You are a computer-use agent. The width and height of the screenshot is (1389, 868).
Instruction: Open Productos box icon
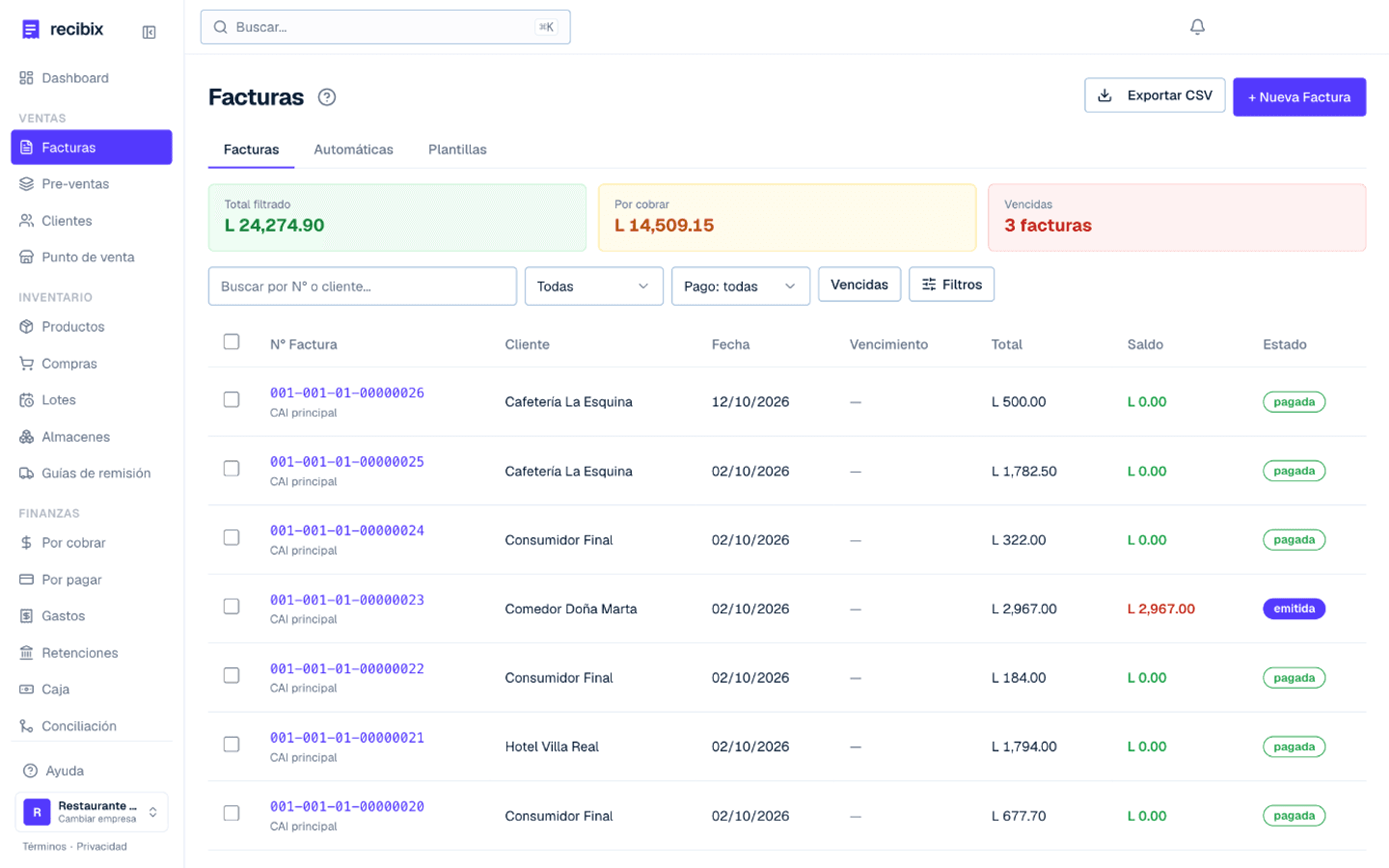point(26,327)
